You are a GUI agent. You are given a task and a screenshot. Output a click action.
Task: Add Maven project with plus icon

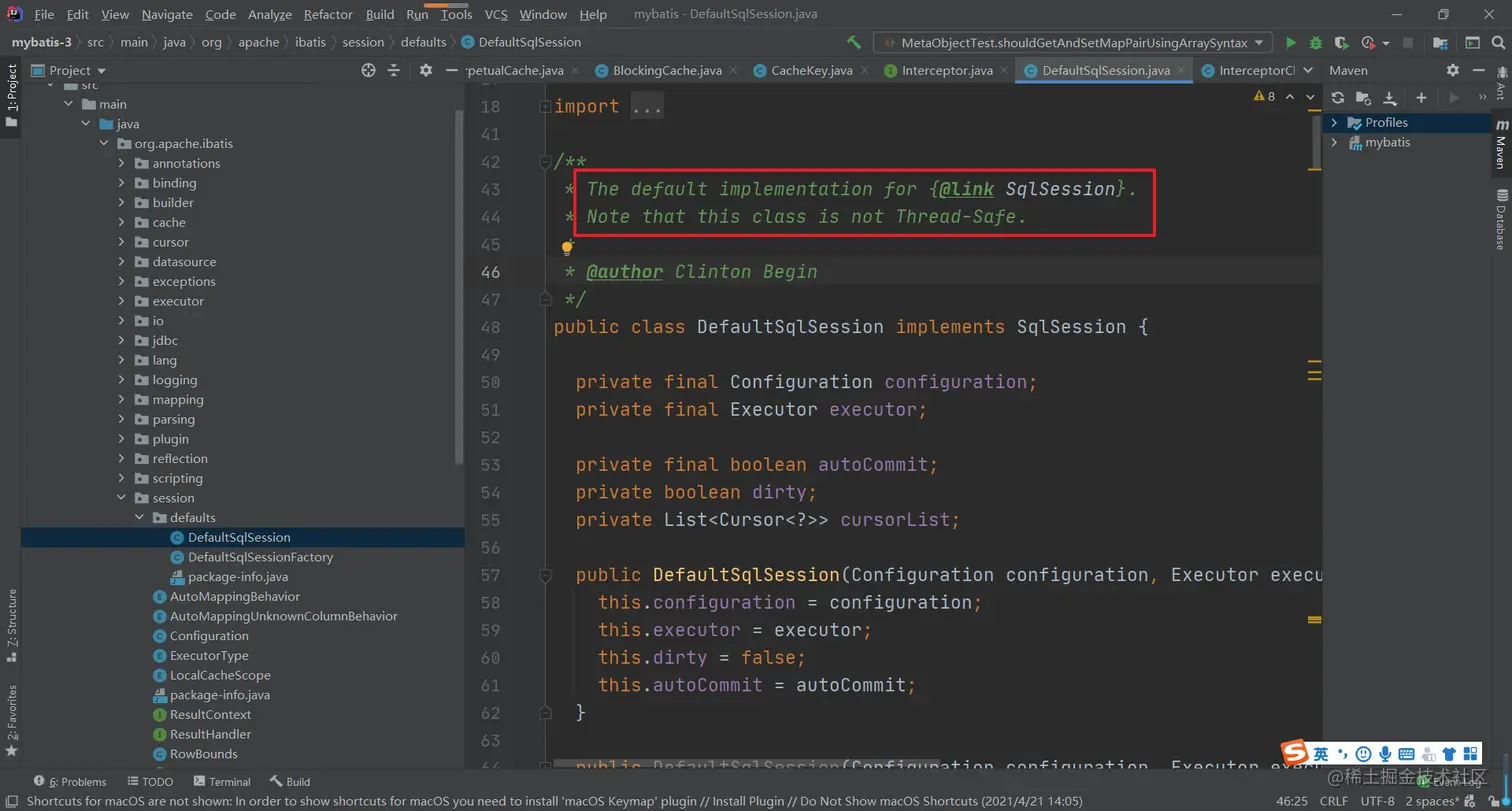1421,97
